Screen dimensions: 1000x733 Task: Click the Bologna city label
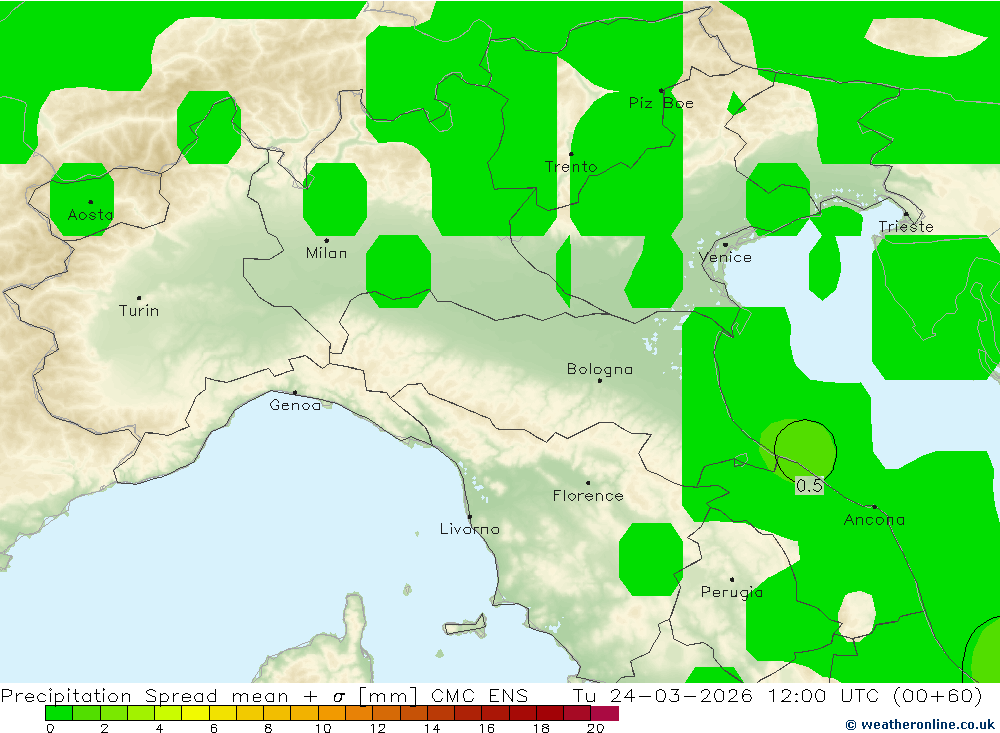599,369
